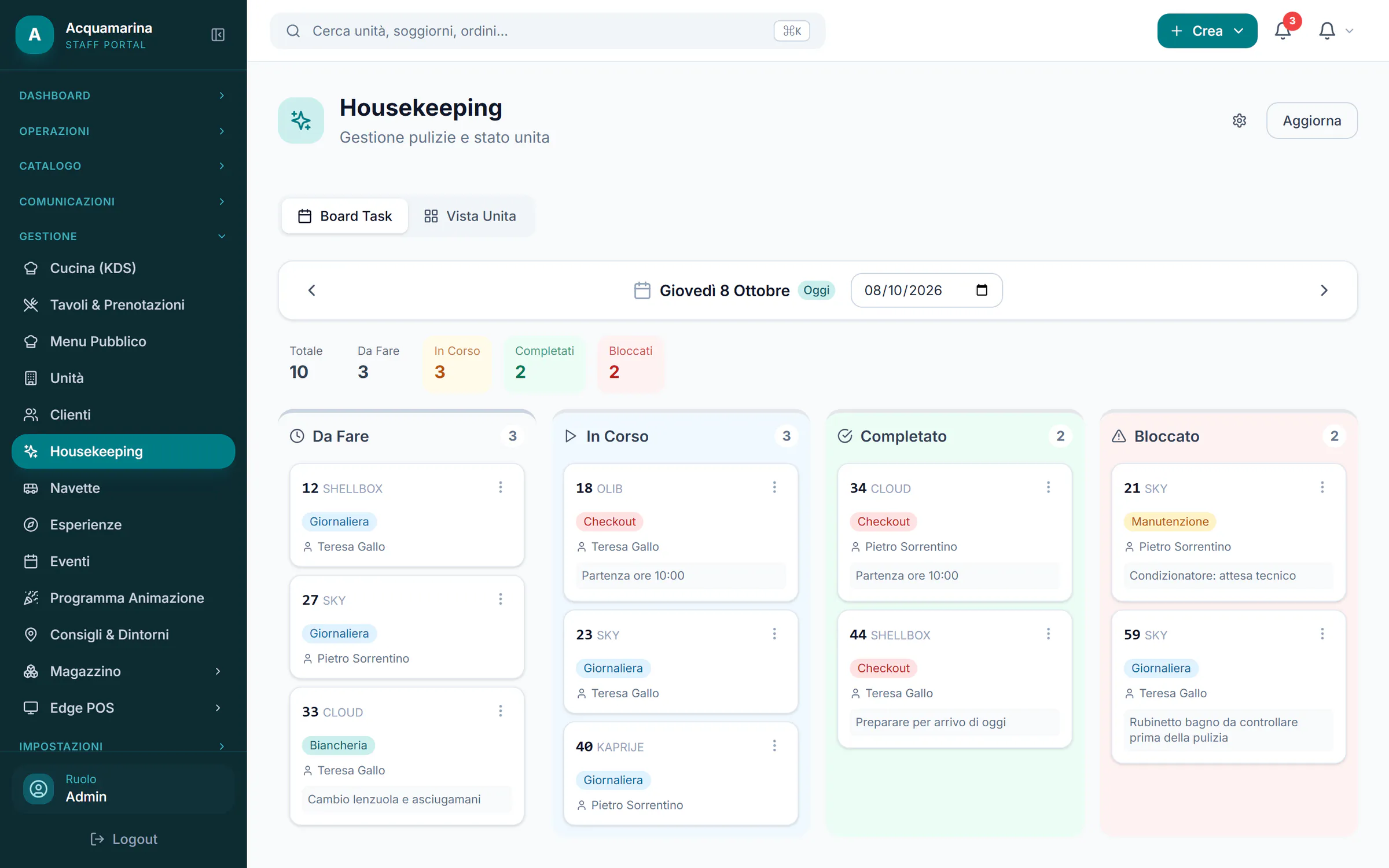Open the second bell dropdown menu
Image resolution: width=1389 pixels, height=868 pixels.
(1336, 31)
